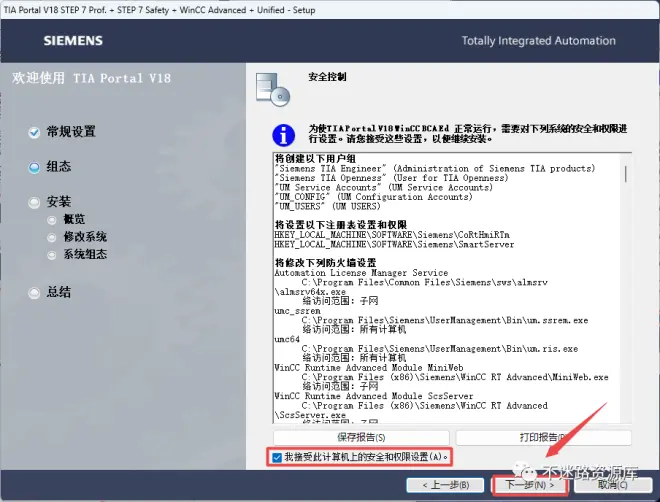The width and height of the screenshot is (660, 502).
Task: Click the "Siemens TIA Engineer" user group line
Action: pyautogui.click(x=435, y=169)
